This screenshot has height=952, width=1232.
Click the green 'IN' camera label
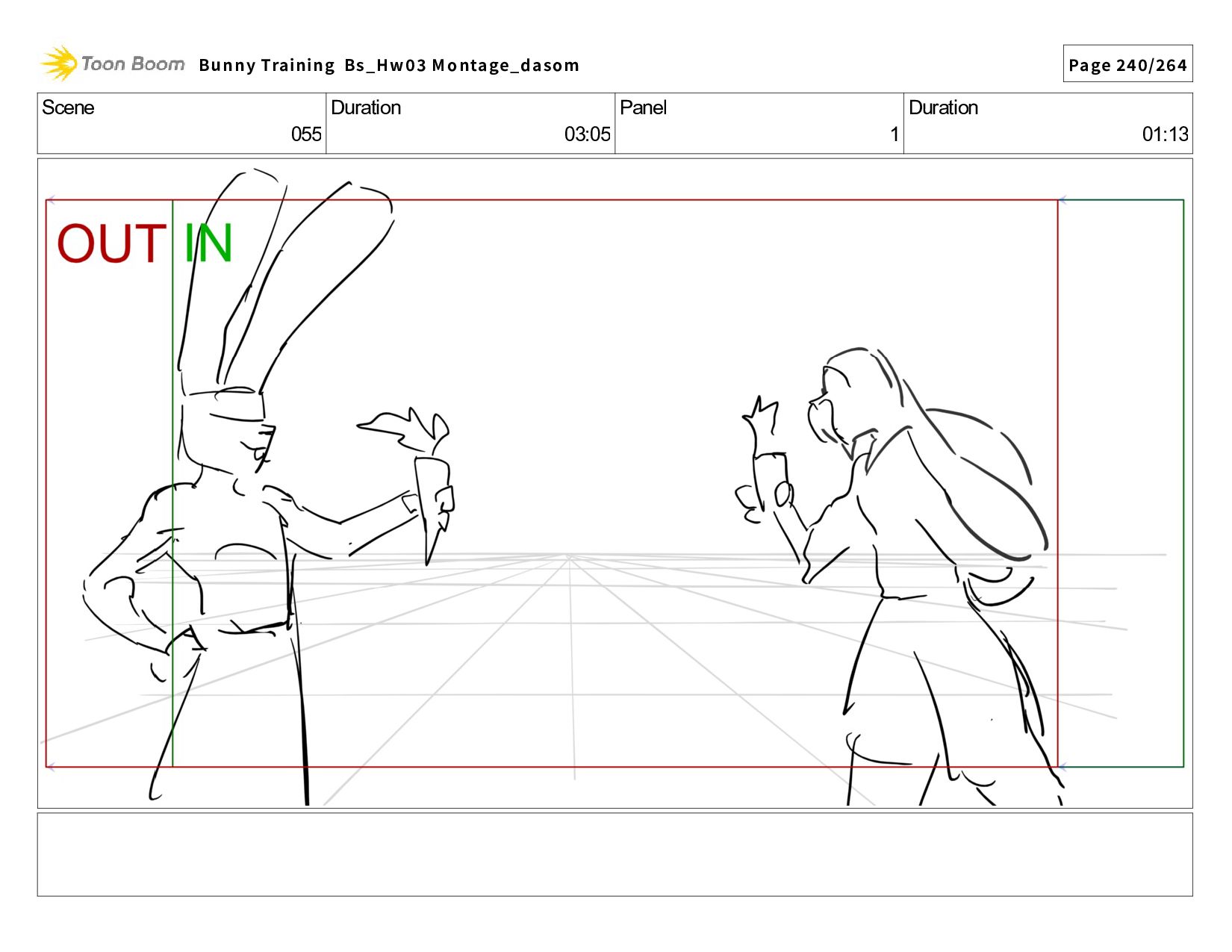point(208,243)
